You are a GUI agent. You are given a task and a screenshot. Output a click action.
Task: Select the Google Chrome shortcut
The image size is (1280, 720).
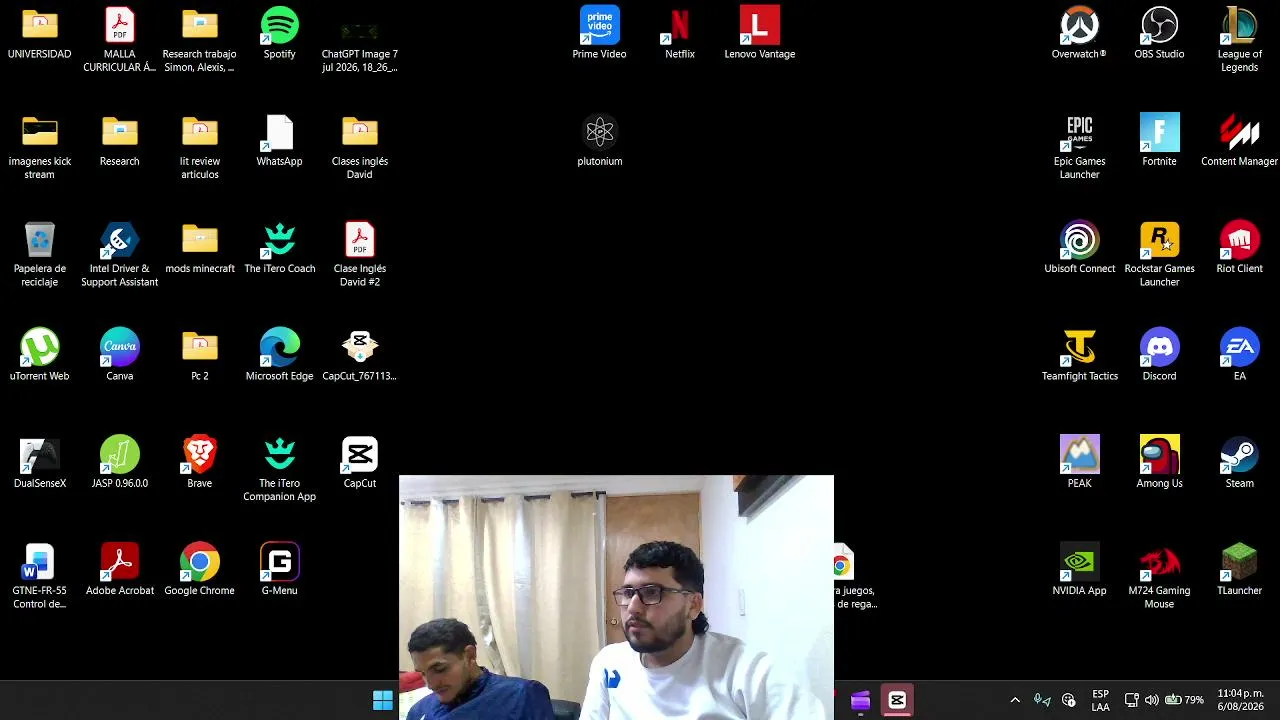pos(200,562)
